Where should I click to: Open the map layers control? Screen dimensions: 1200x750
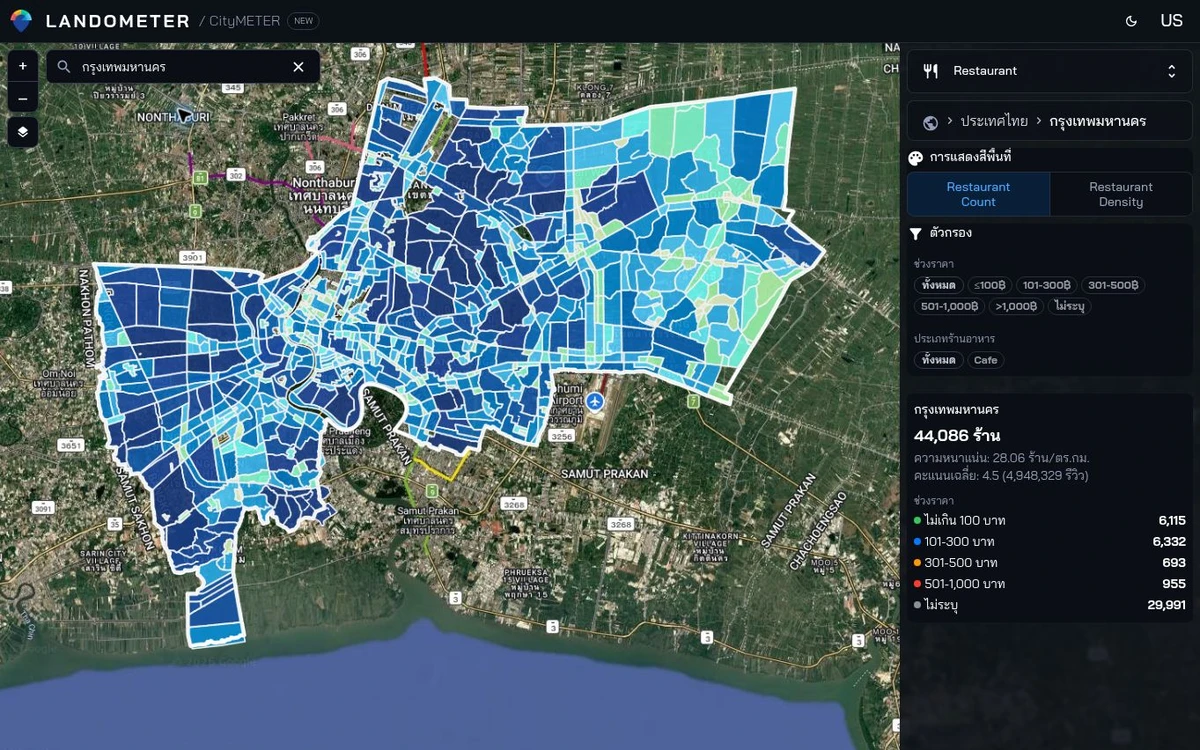(x=22, y=131)
